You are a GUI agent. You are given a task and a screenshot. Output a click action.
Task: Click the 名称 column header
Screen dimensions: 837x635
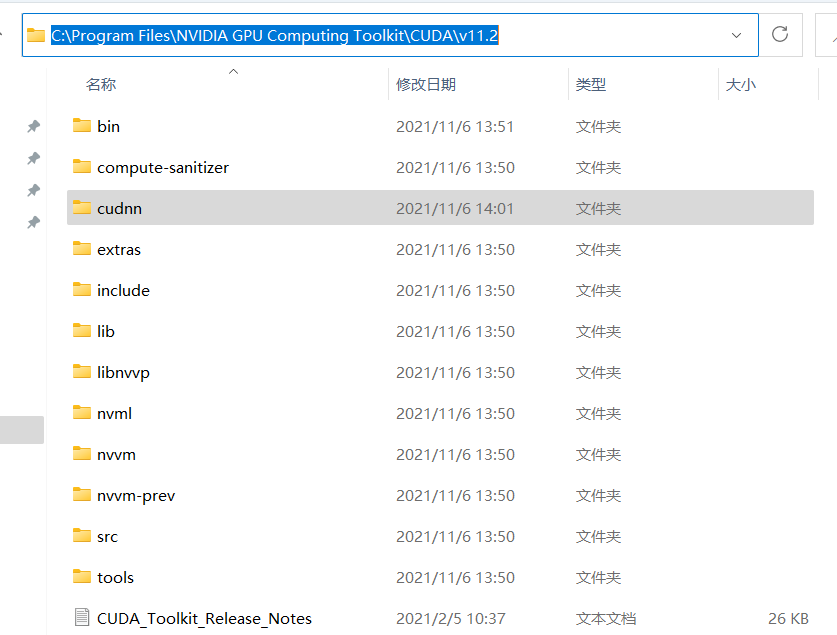[x=101, y=84]
